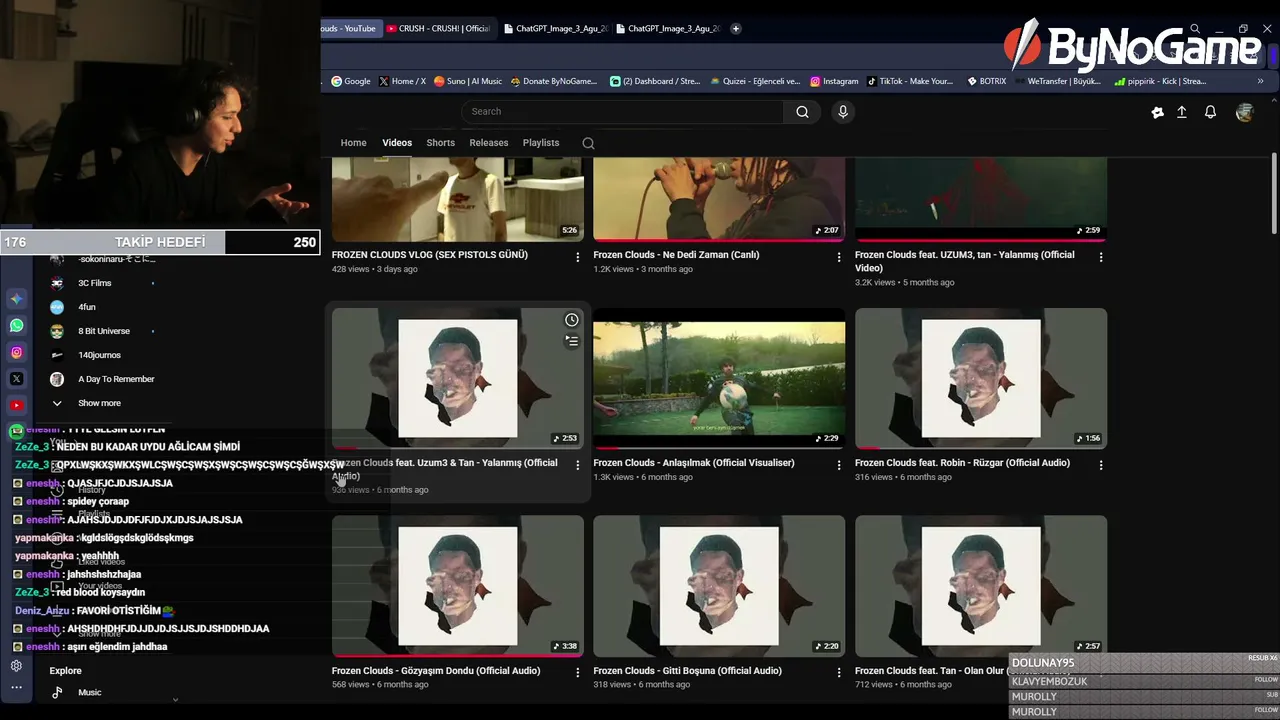Click the colorful sparkle icon in browser sidebar

click(17, 299)
